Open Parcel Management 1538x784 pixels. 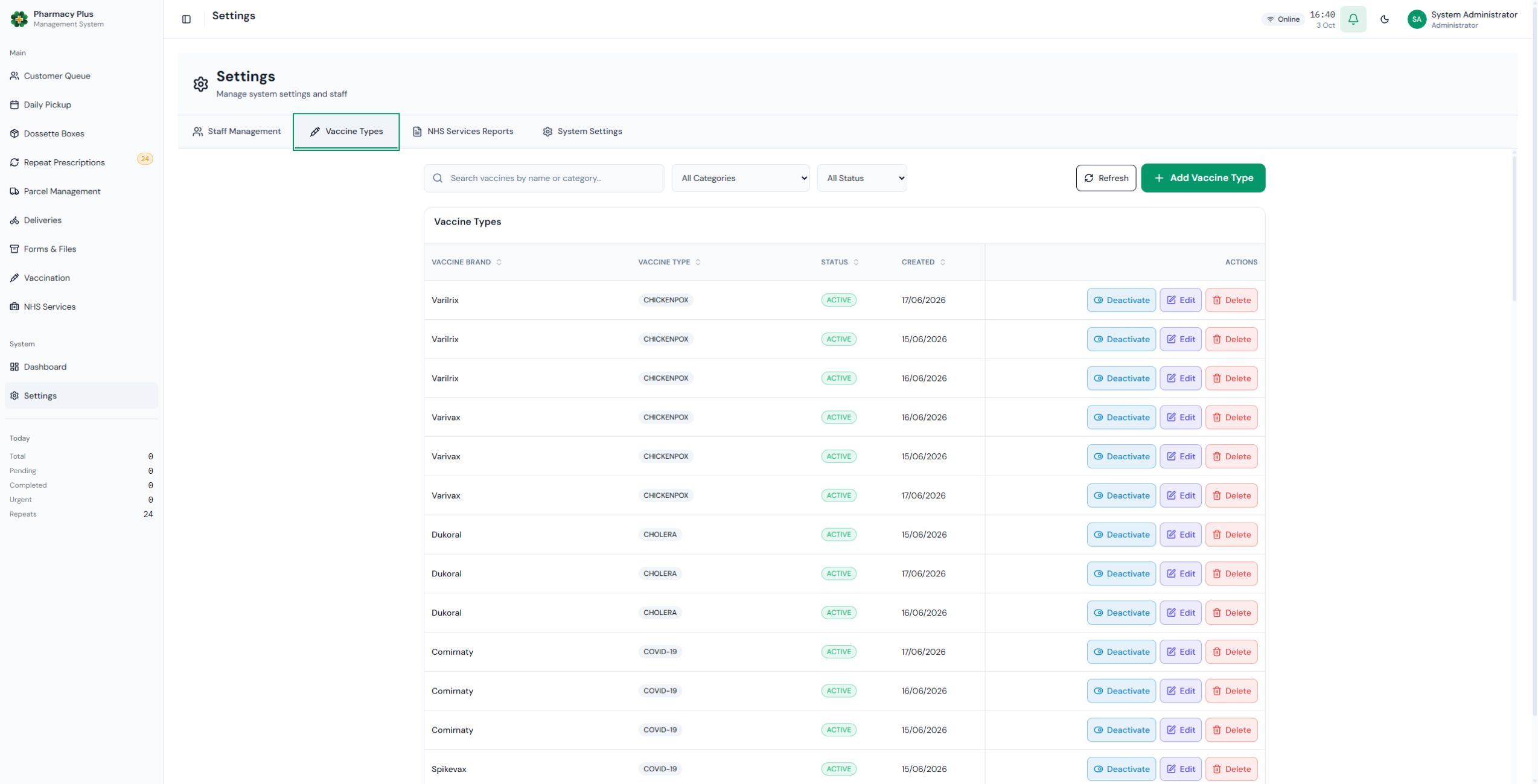coord(81,191)
